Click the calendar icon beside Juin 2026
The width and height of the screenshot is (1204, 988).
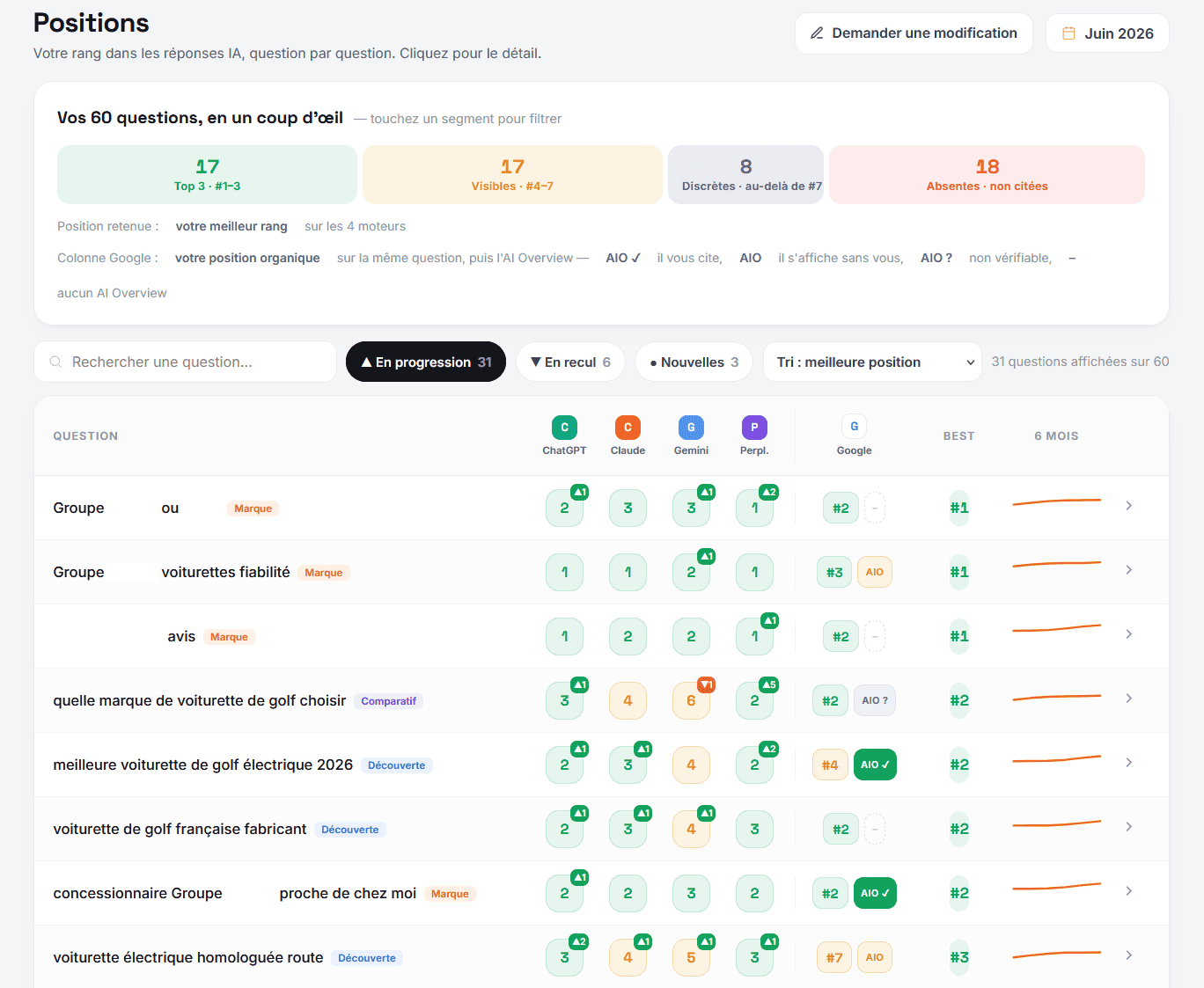point(1068,33)
